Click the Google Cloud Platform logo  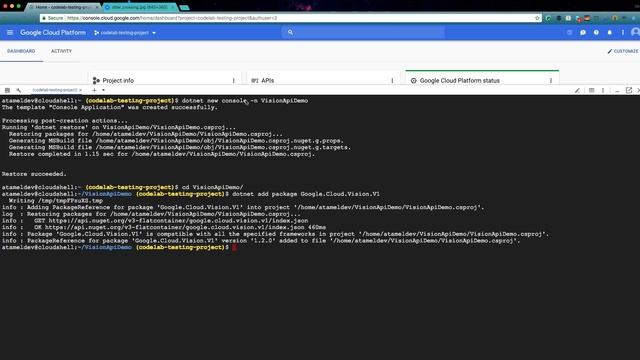pyautogui.click(x=53, y=32)
